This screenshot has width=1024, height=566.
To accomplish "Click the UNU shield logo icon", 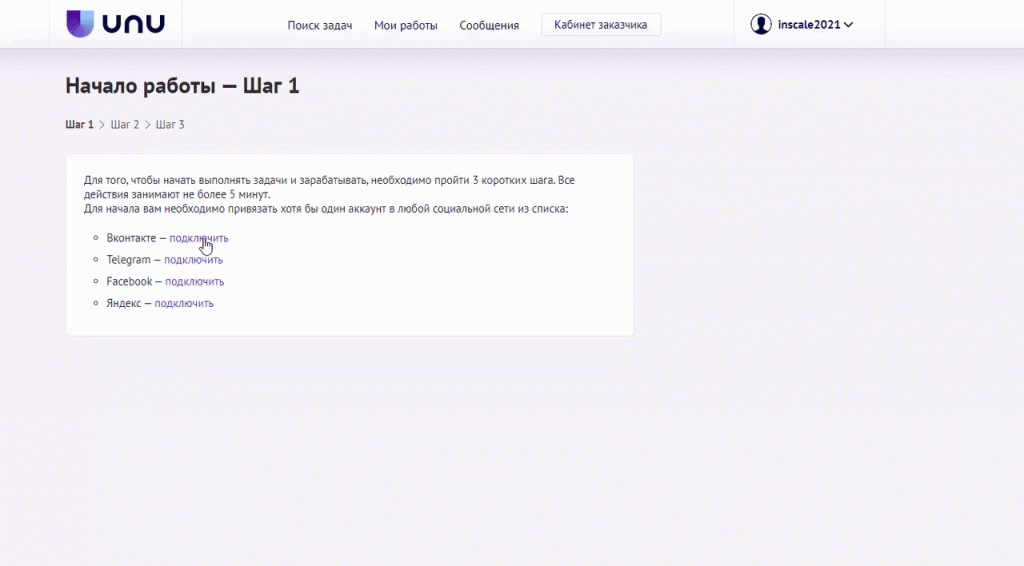I will 81,24.
